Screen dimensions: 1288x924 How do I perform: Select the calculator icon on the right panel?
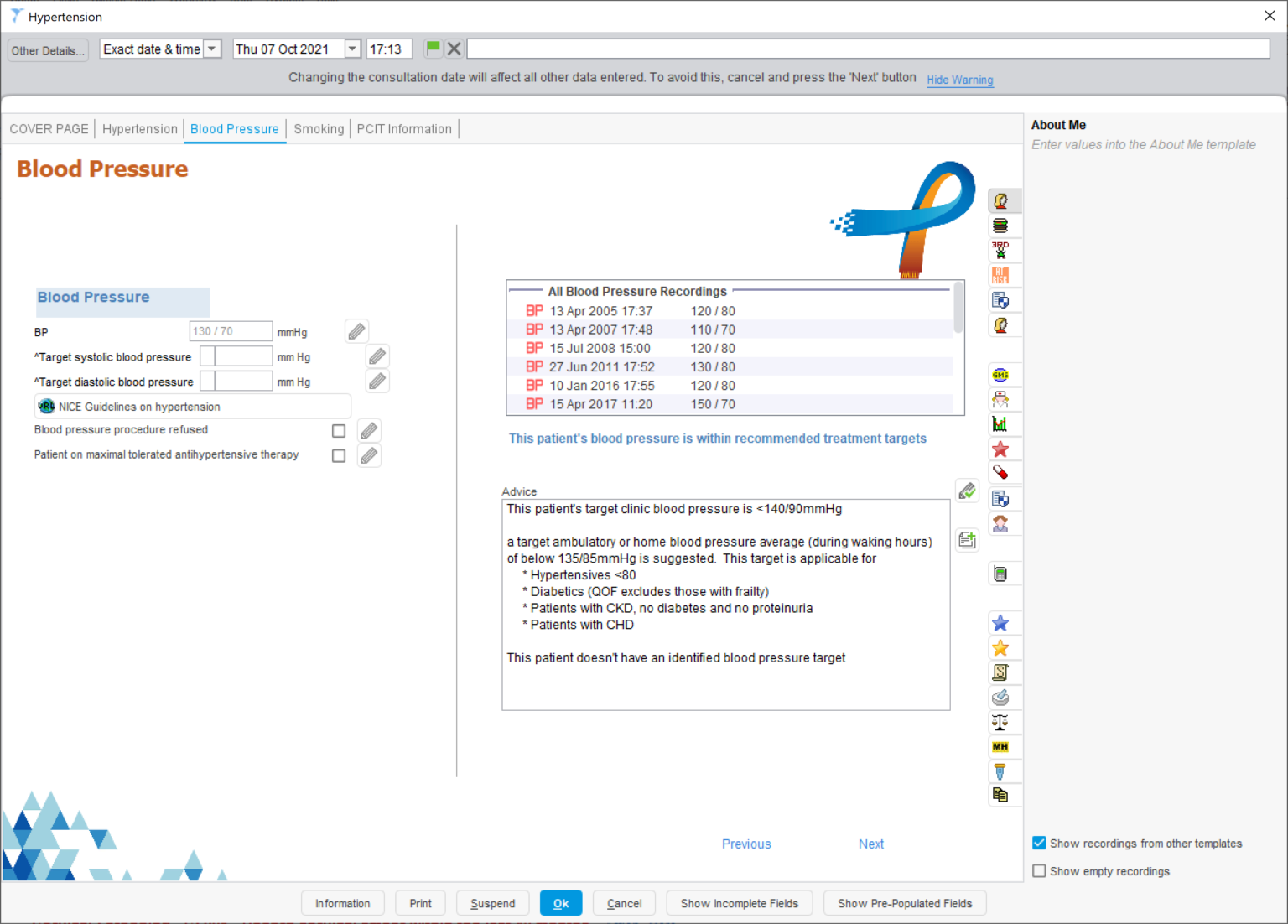click(x=1003, y=573)
